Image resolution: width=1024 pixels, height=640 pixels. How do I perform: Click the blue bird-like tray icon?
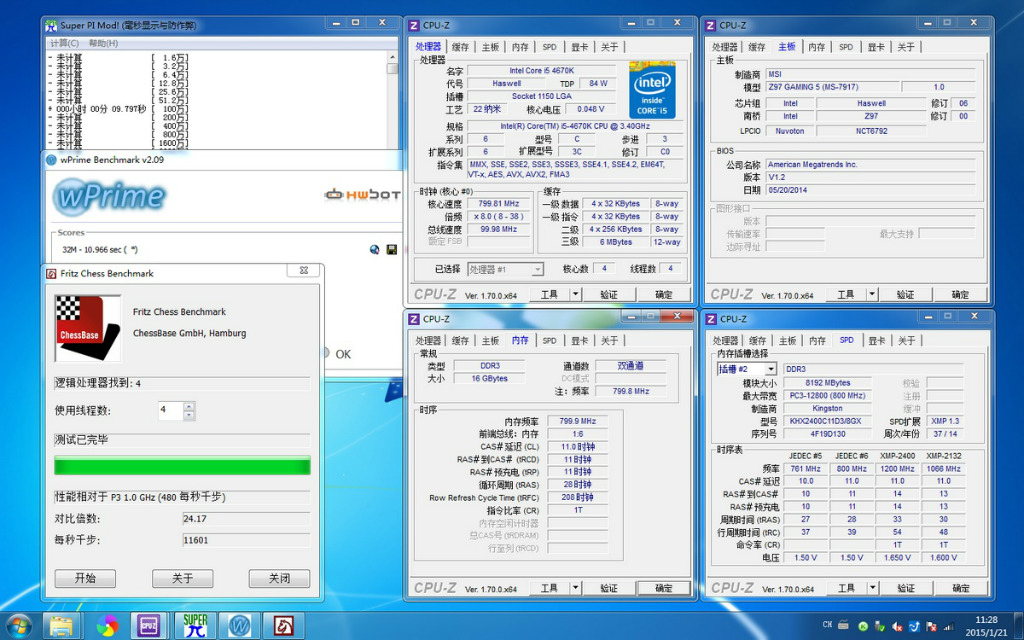pos(914,626)
